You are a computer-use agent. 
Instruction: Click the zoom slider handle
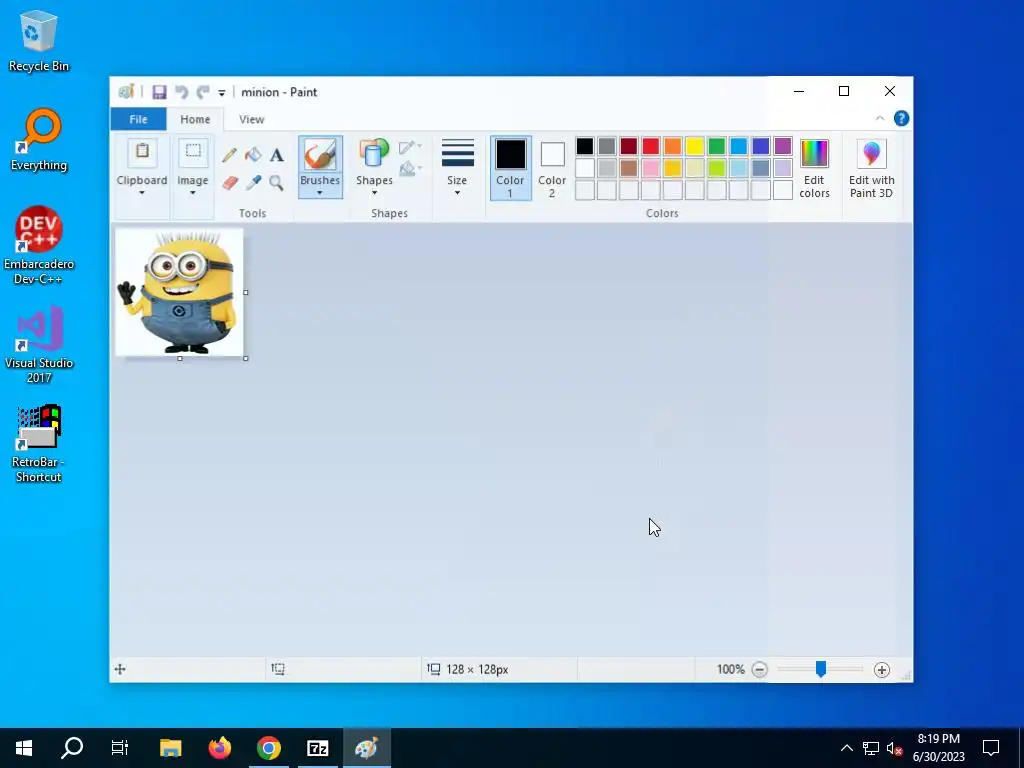coord(821,669)
